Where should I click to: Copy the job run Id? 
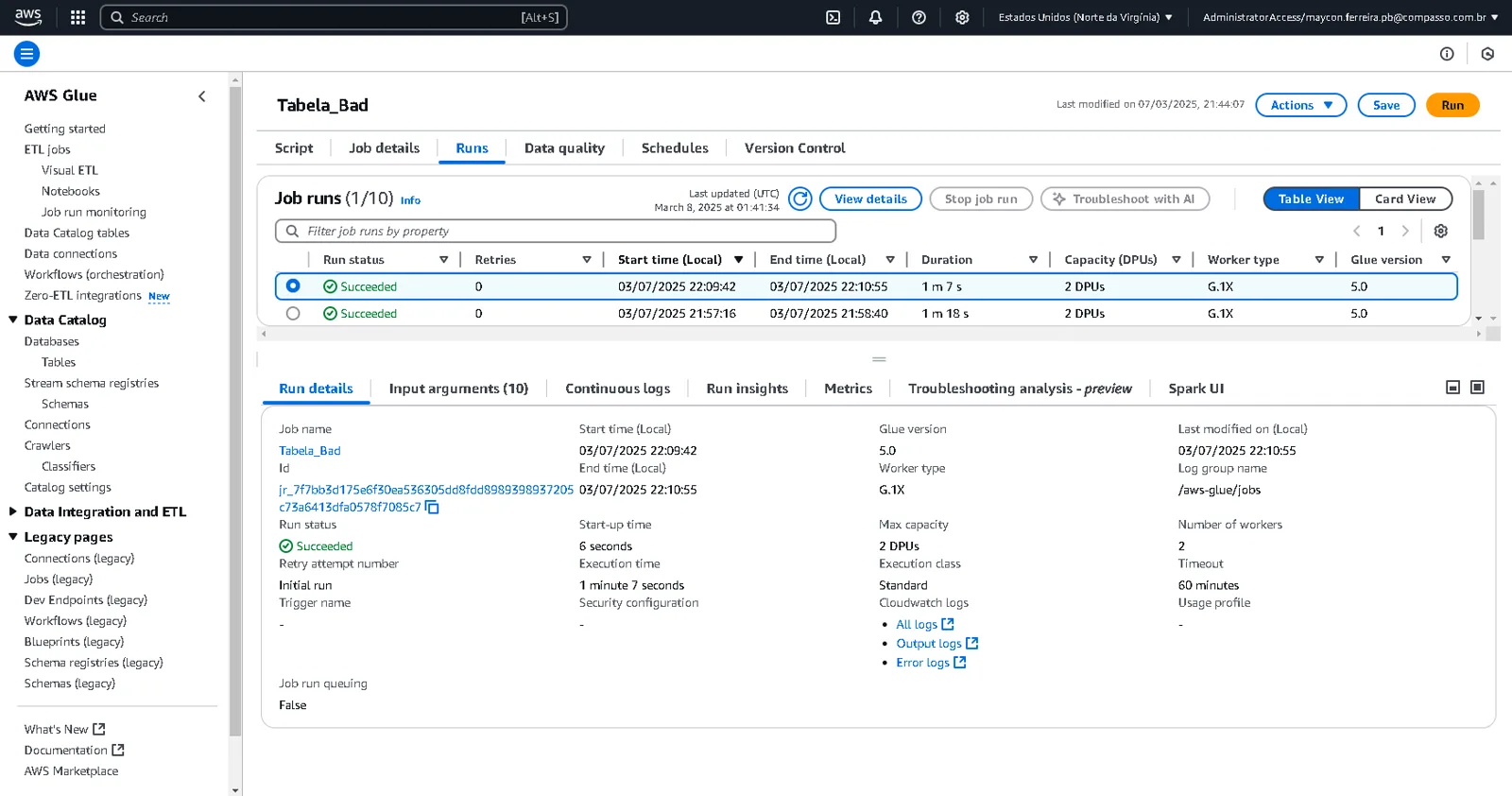433,508
